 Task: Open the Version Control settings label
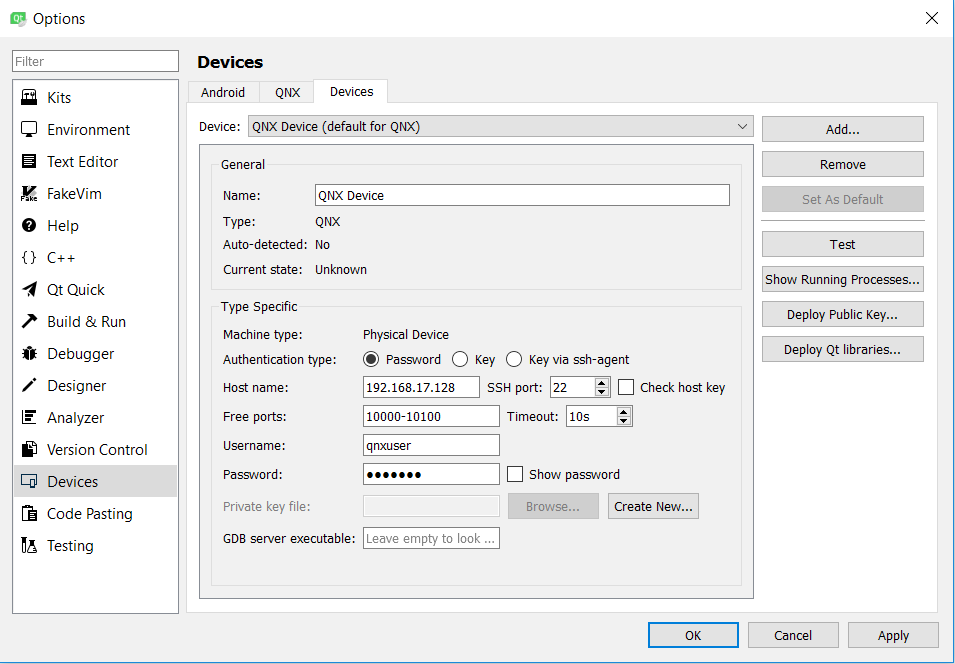coord(97,450)
